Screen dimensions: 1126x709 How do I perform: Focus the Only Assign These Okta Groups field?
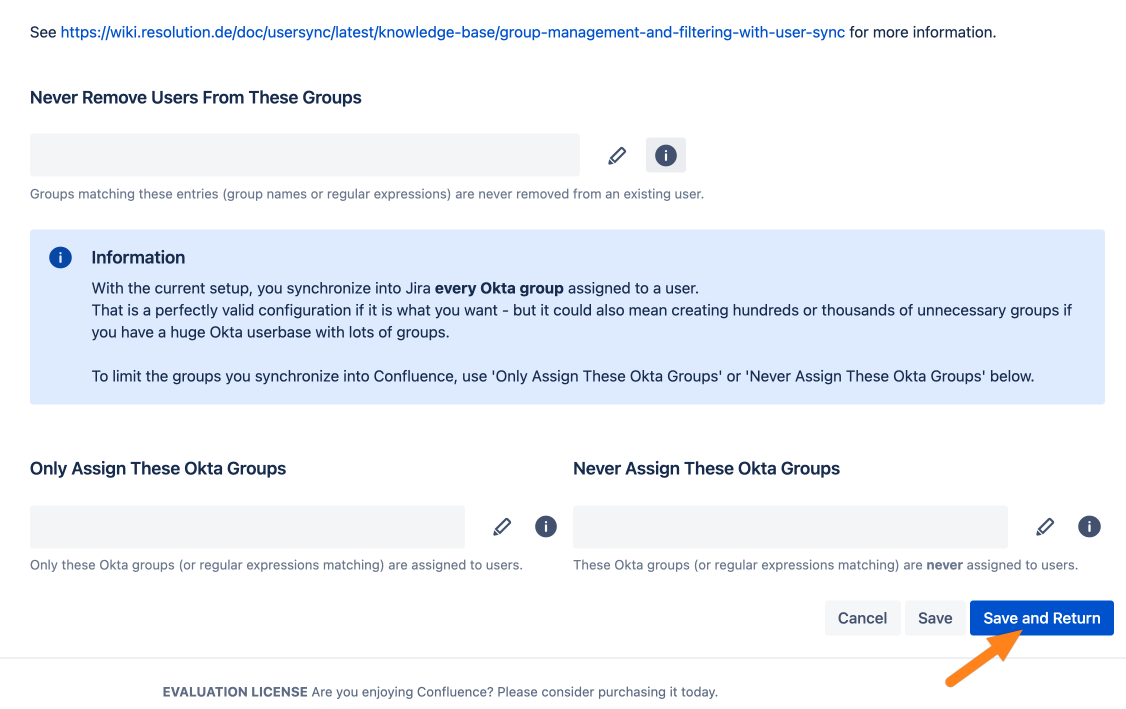pos(247,526)
